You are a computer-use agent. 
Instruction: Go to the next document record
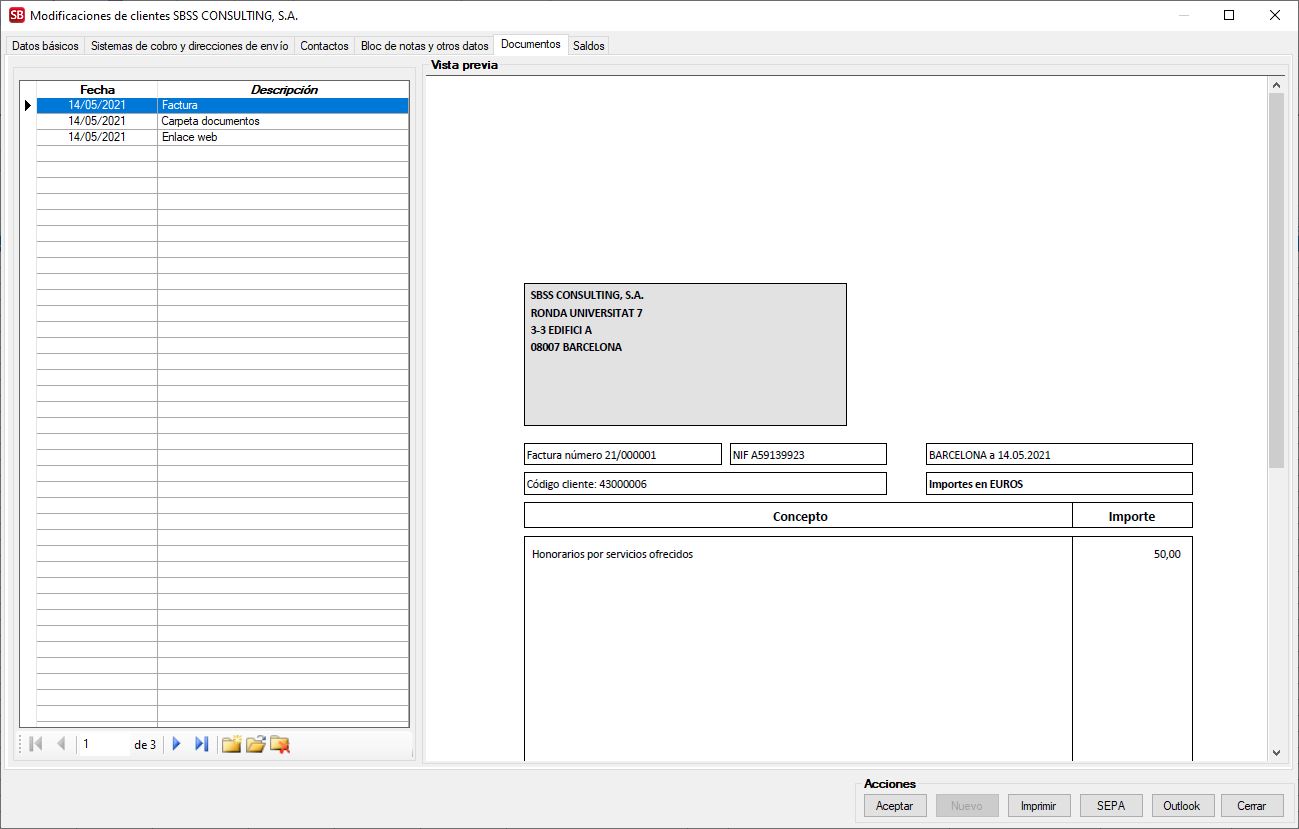(176, 744)
